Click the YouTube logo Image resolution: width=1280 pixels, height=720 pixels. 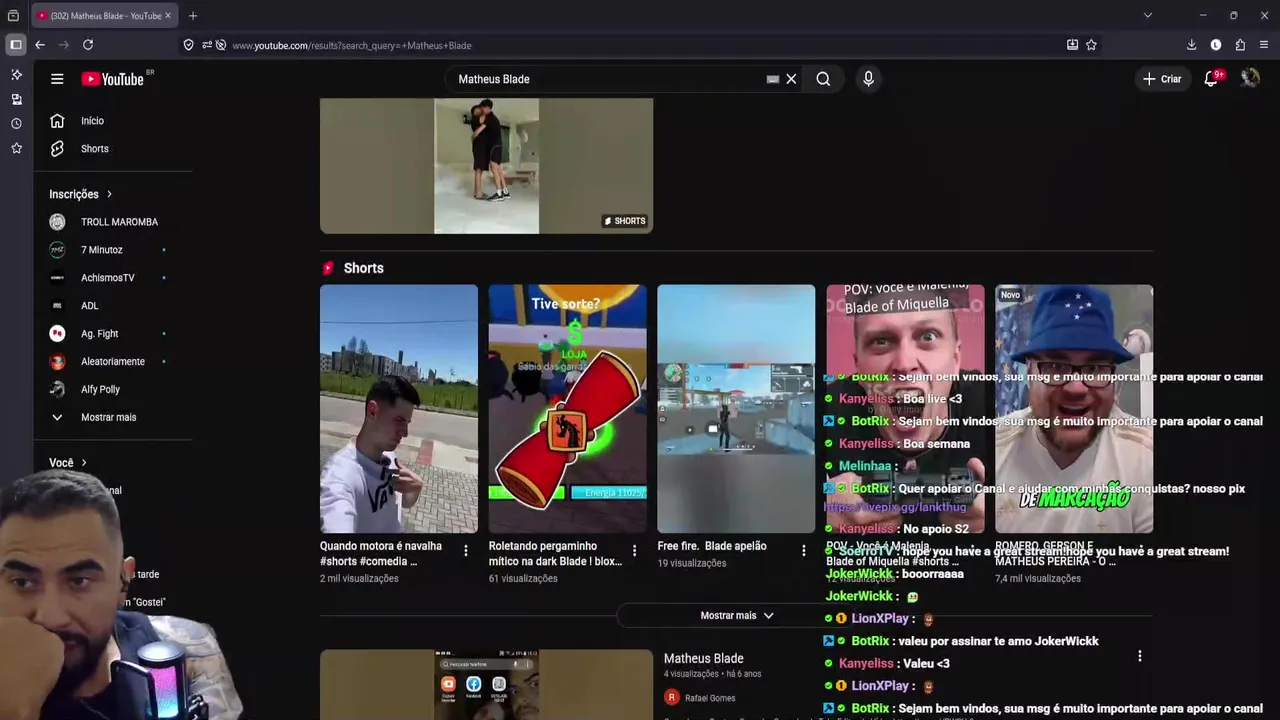113,79
